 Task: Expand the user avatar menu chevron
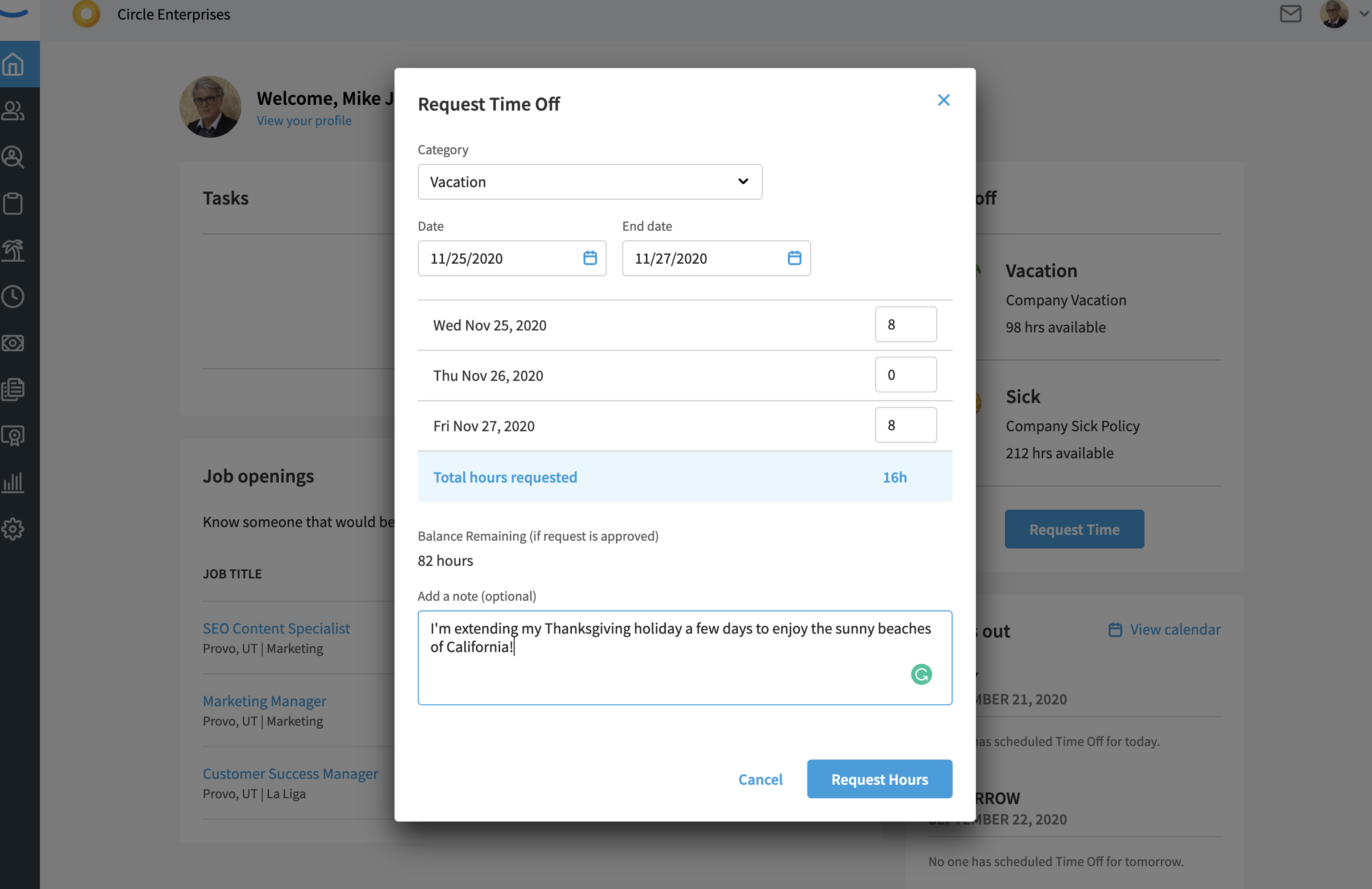tap(1363, 14)
